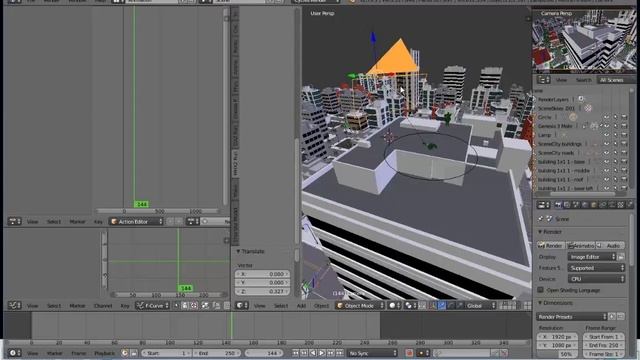Click the render display lock icon

click(621, 257)
